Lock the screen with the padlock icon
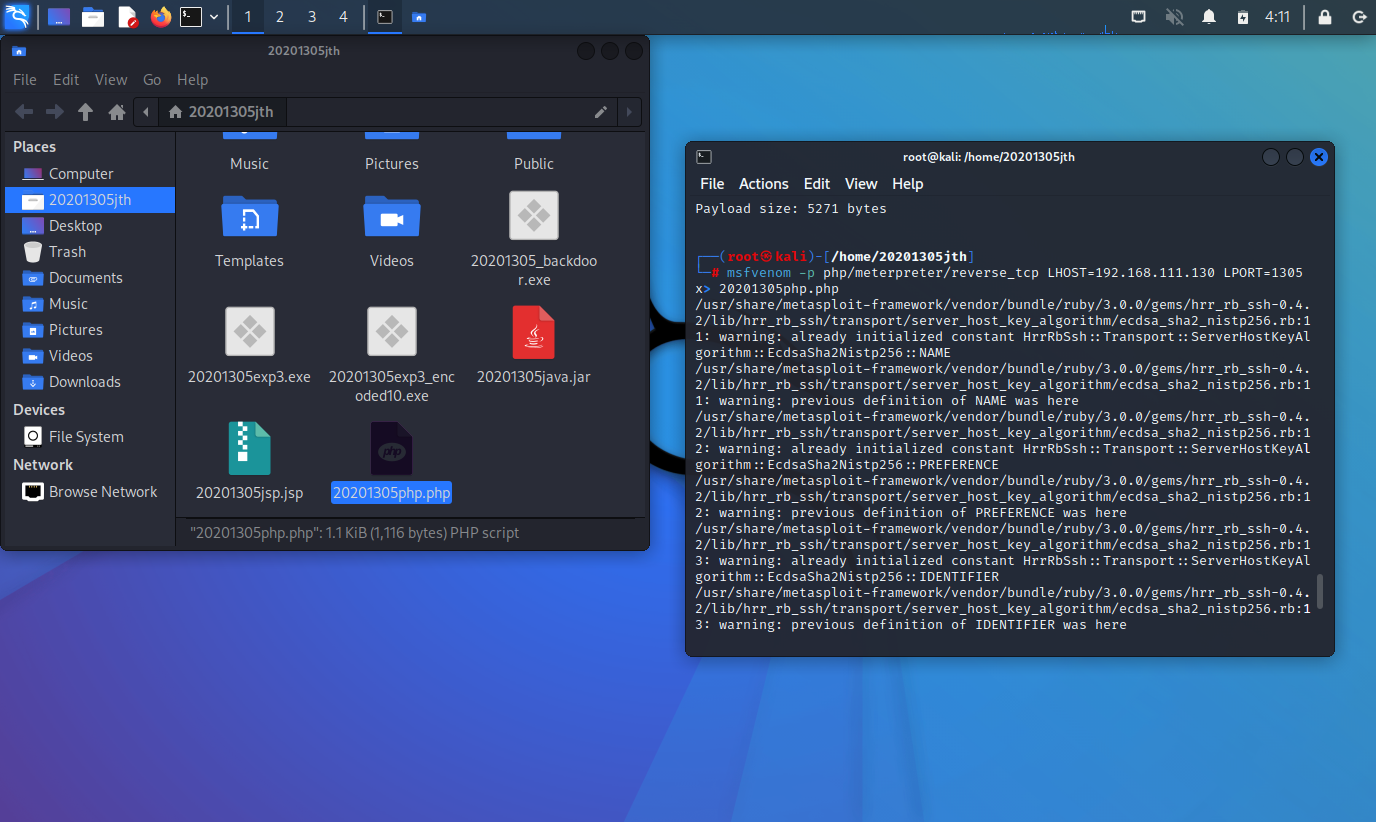The height and width of the screenshot is (822, 1376). coord(1325,17)
